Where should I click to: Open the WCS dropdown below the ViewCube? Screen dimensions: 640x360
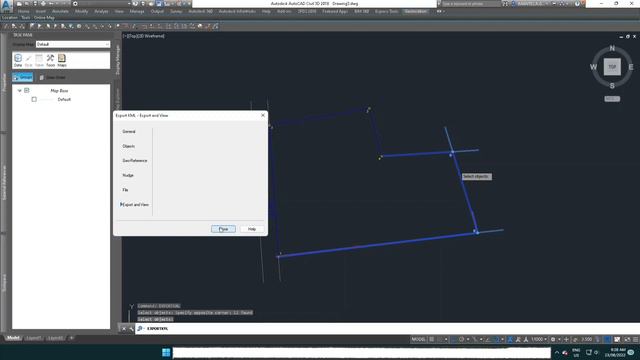point(612,99)
